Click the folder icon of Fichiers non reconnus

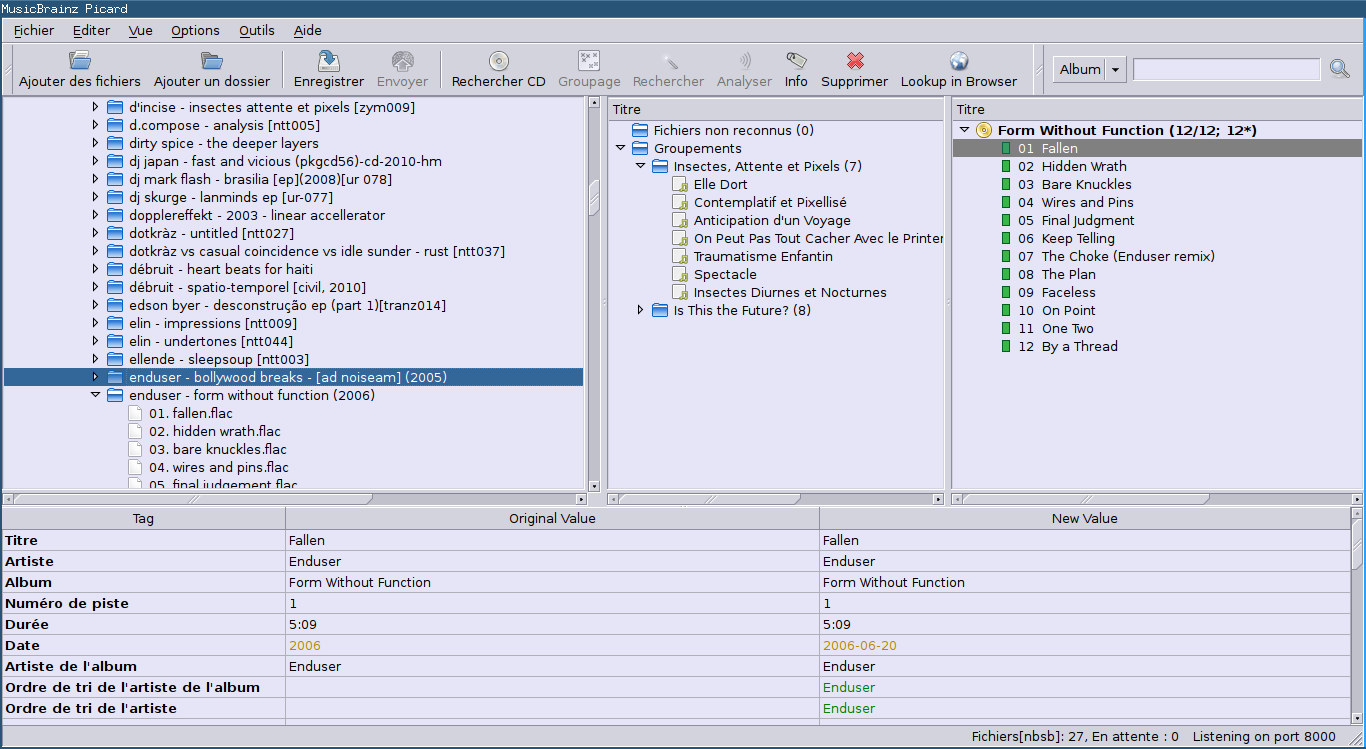[x=641, y=130]
